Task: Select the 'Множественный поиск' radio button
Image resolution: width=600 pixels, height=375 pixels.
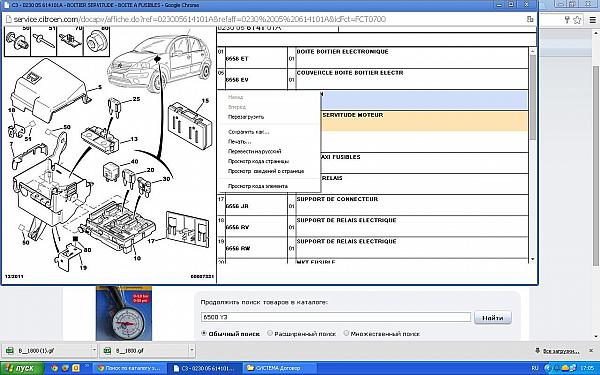Action: coord(346,333)
